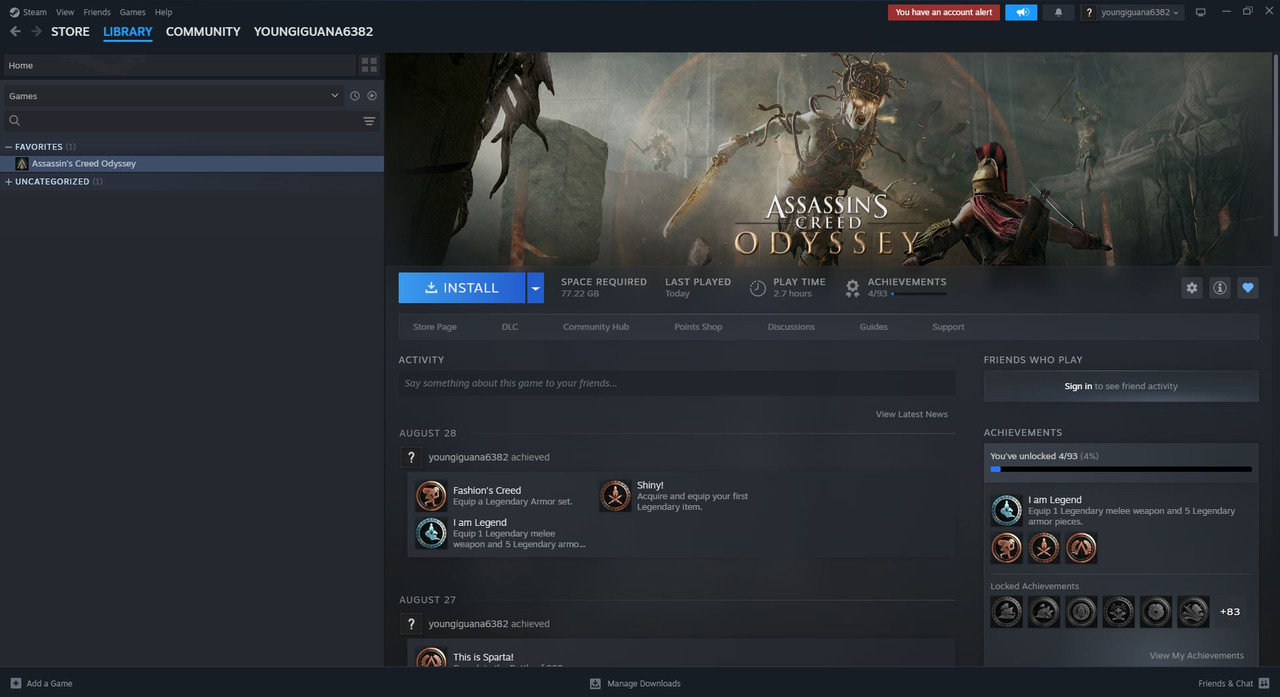Click the account alert red button

click(x=944, y=12)
